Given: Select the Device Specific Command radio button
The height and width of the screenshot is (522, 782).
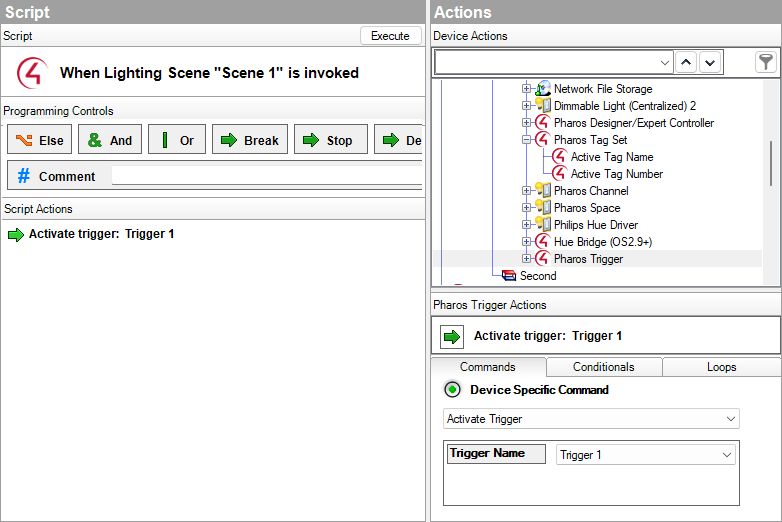Looking at the screenshot, I should click(x=452, y=390).
